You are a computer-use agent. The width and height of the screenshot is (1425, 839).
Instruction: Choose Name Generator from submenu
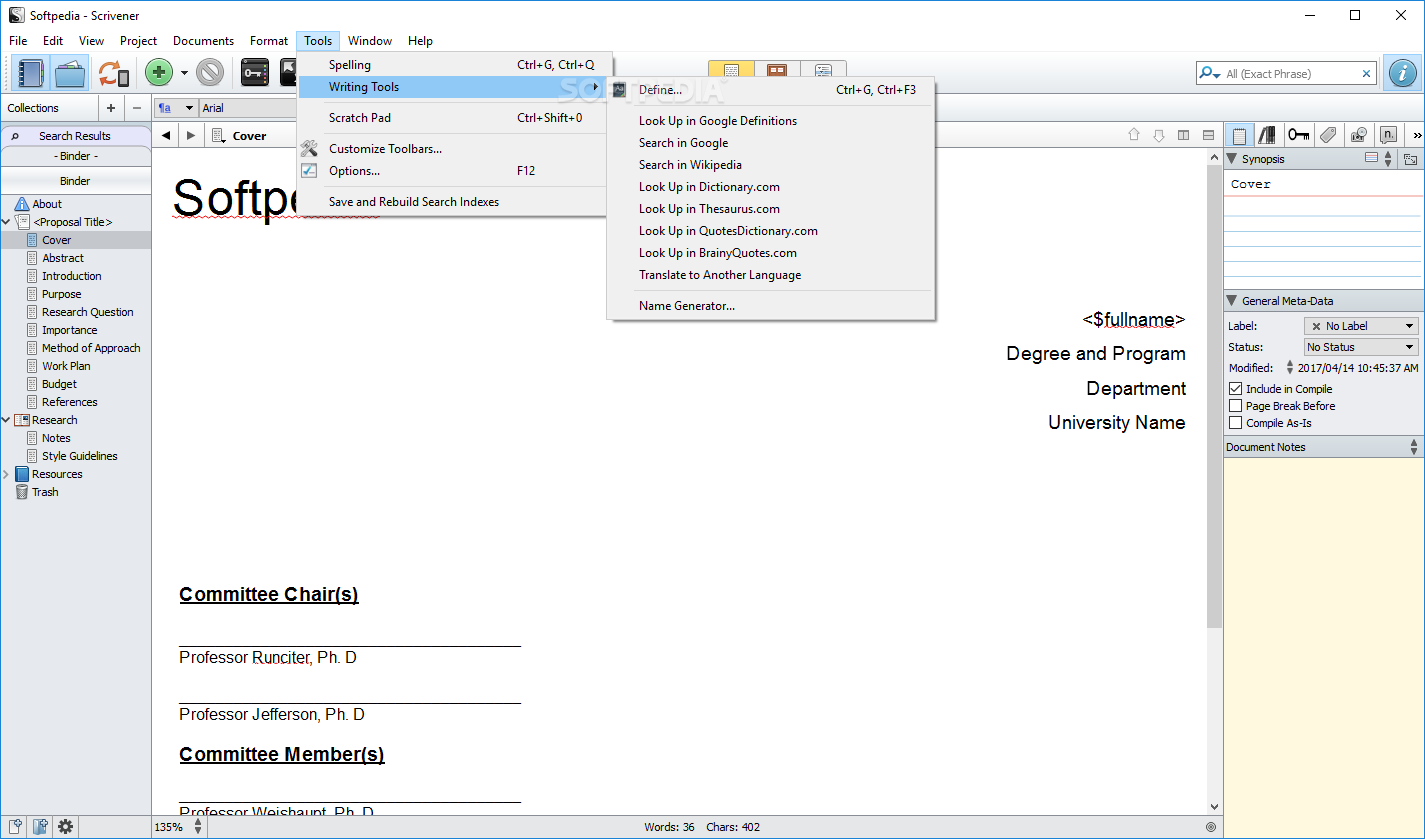(x=771, y=306)
